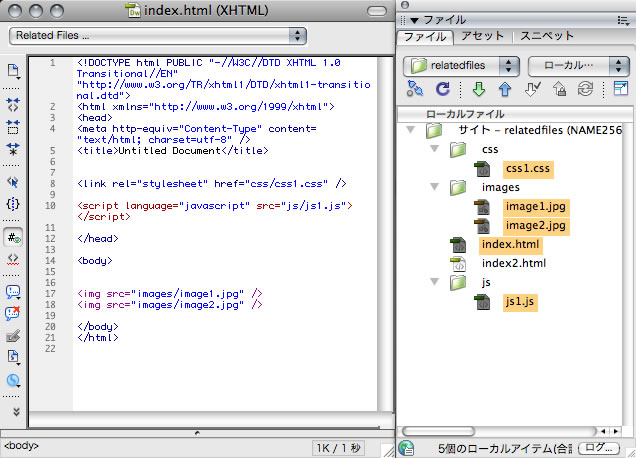This screenshot has width=636, height=458.
Task: Click the <body> tag selector
Action: point(21,446)
